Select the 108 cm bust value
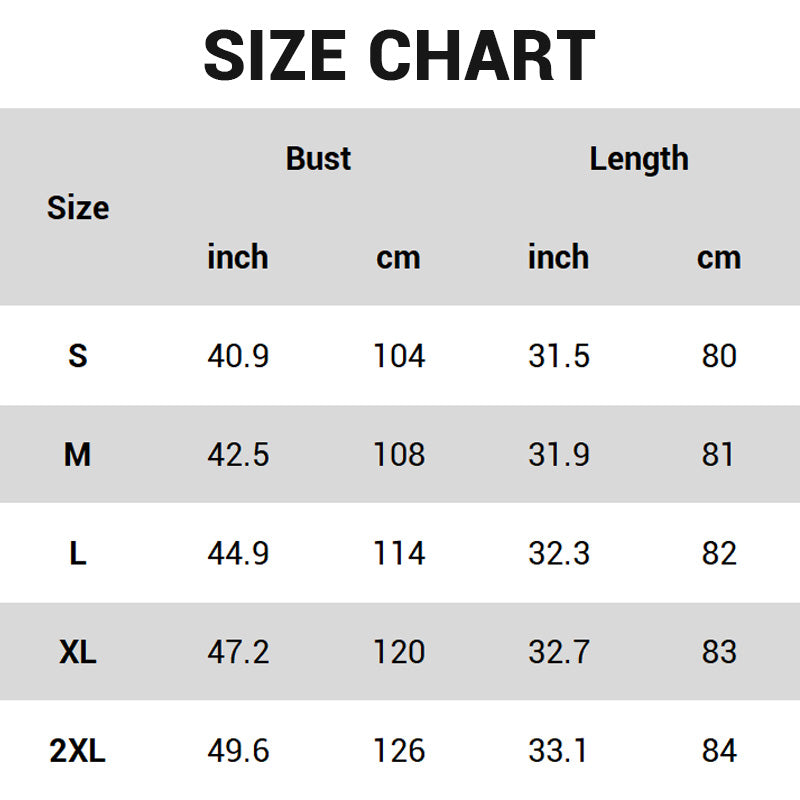Viewport: 800px width, 800px height. coord(399,454)
